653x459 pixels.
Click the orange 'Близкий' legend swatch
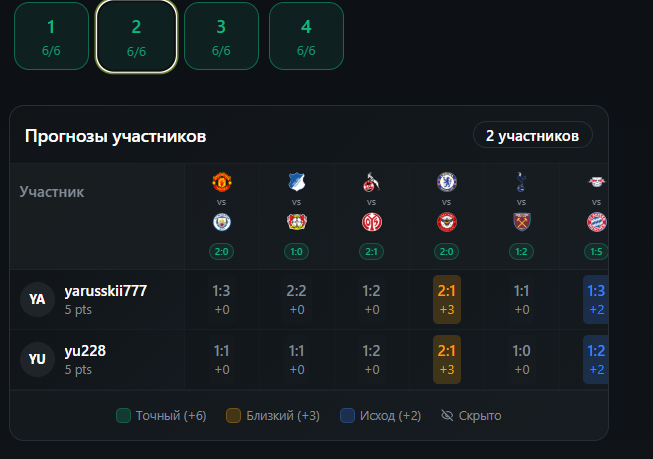234,415
